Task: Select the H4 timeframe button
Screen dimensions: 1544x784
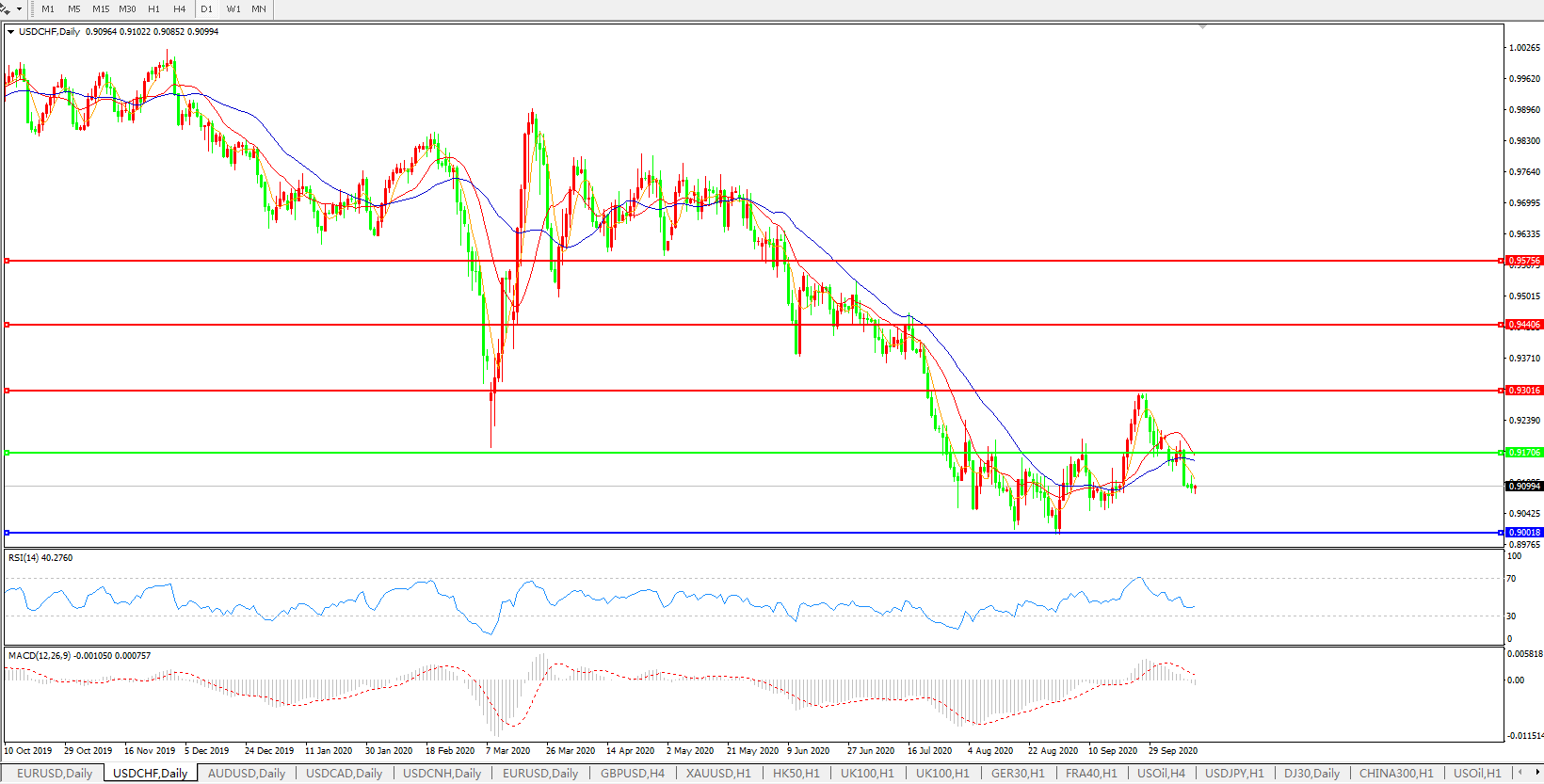Action: click(x=179, y=9)
